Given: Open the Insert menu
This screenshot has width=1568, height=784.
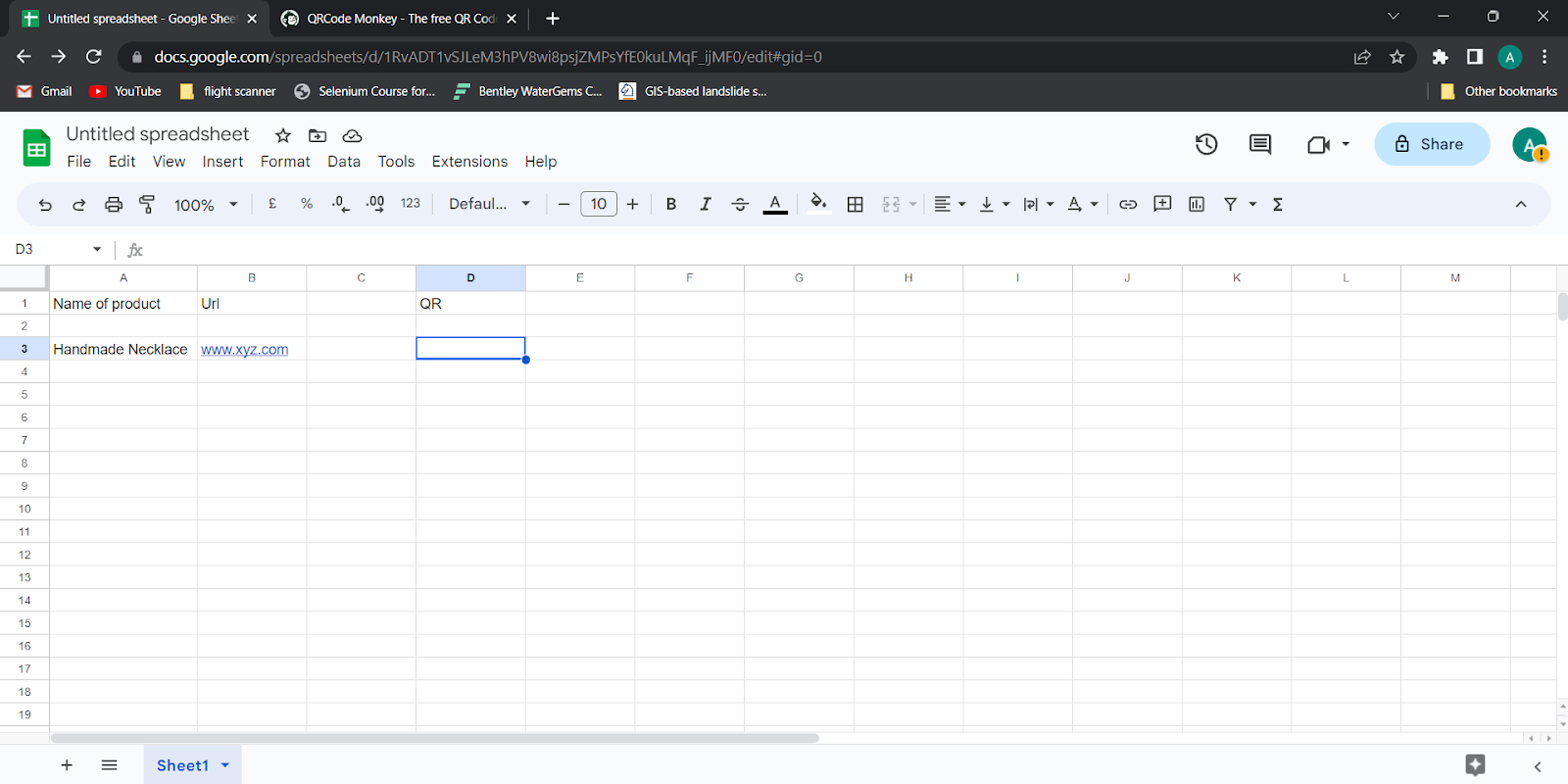Looking at the screenshot, I should (x=222, y=162).
